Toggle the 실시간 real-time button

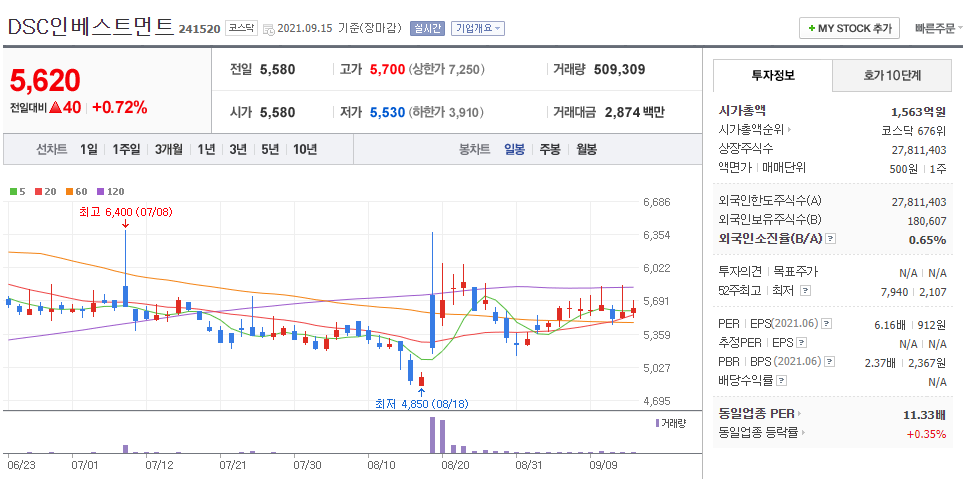tap(427, 28)
